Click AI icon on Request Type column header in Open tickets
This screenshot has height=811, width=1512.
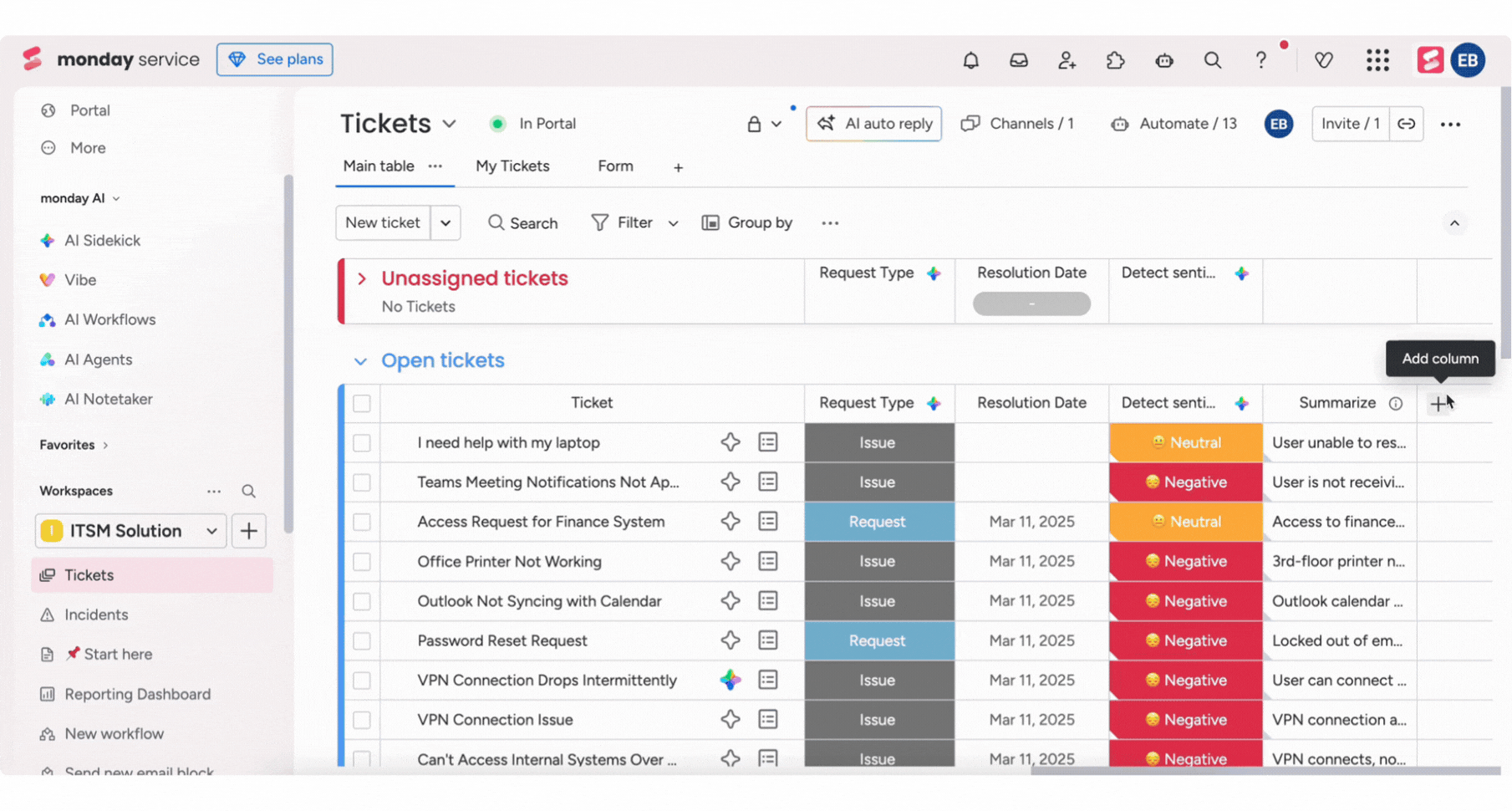pos(934,403)
